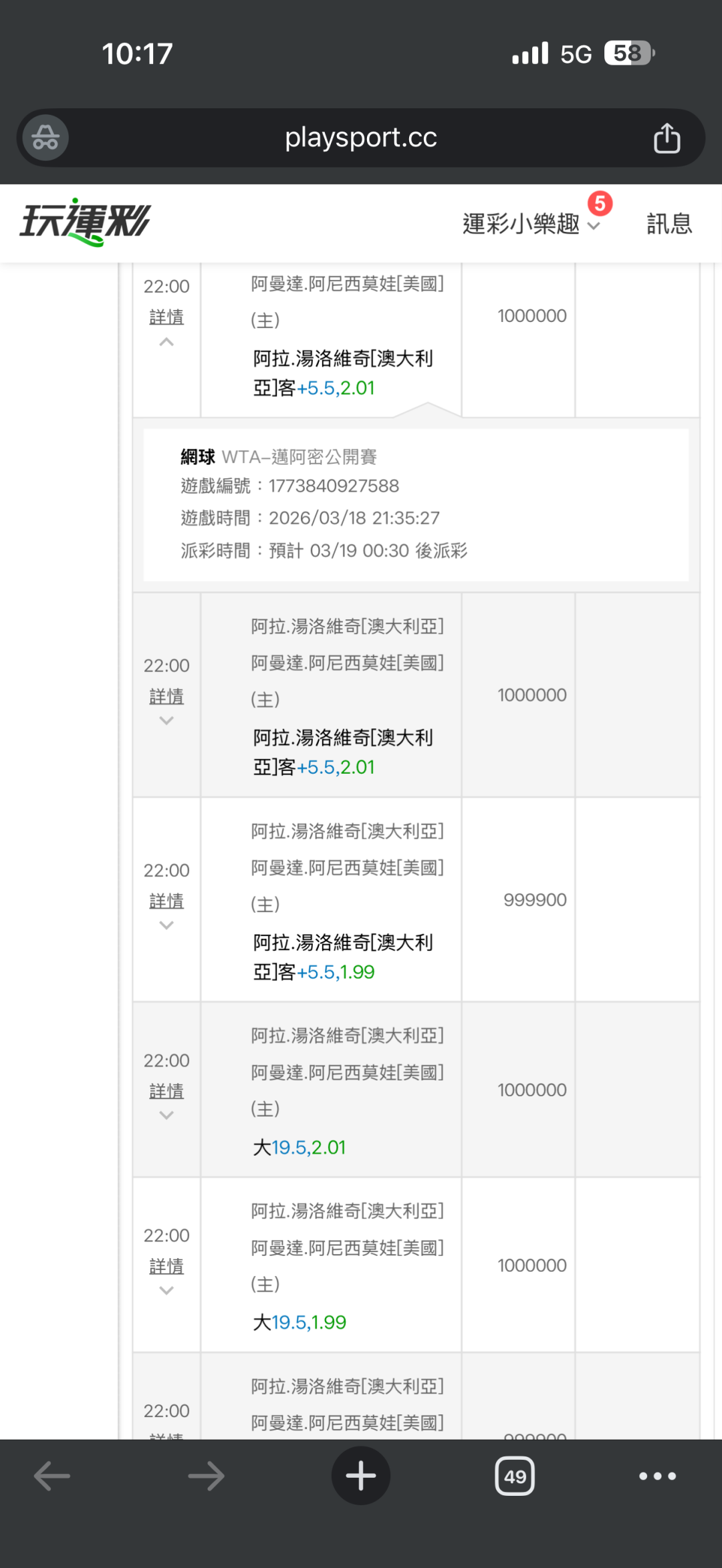Tap the red 5 notification badge
Screen dimensions: 722x1568
point(600,204)
